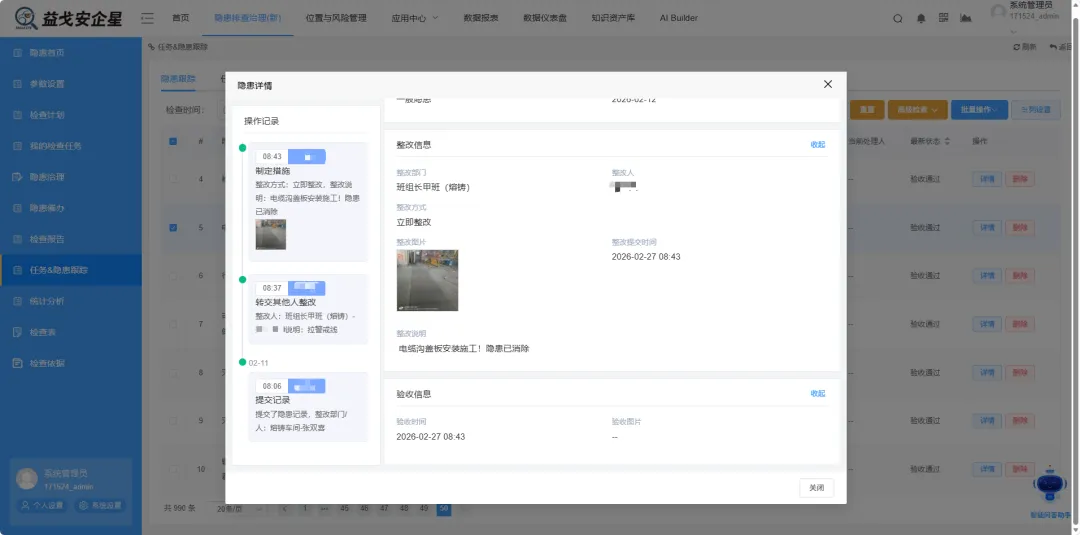Image resolution: width=1080 pixels, height=535 pixels.
Task: Click the 隐患治理 sidebar icon
Action: click(18, 177)
